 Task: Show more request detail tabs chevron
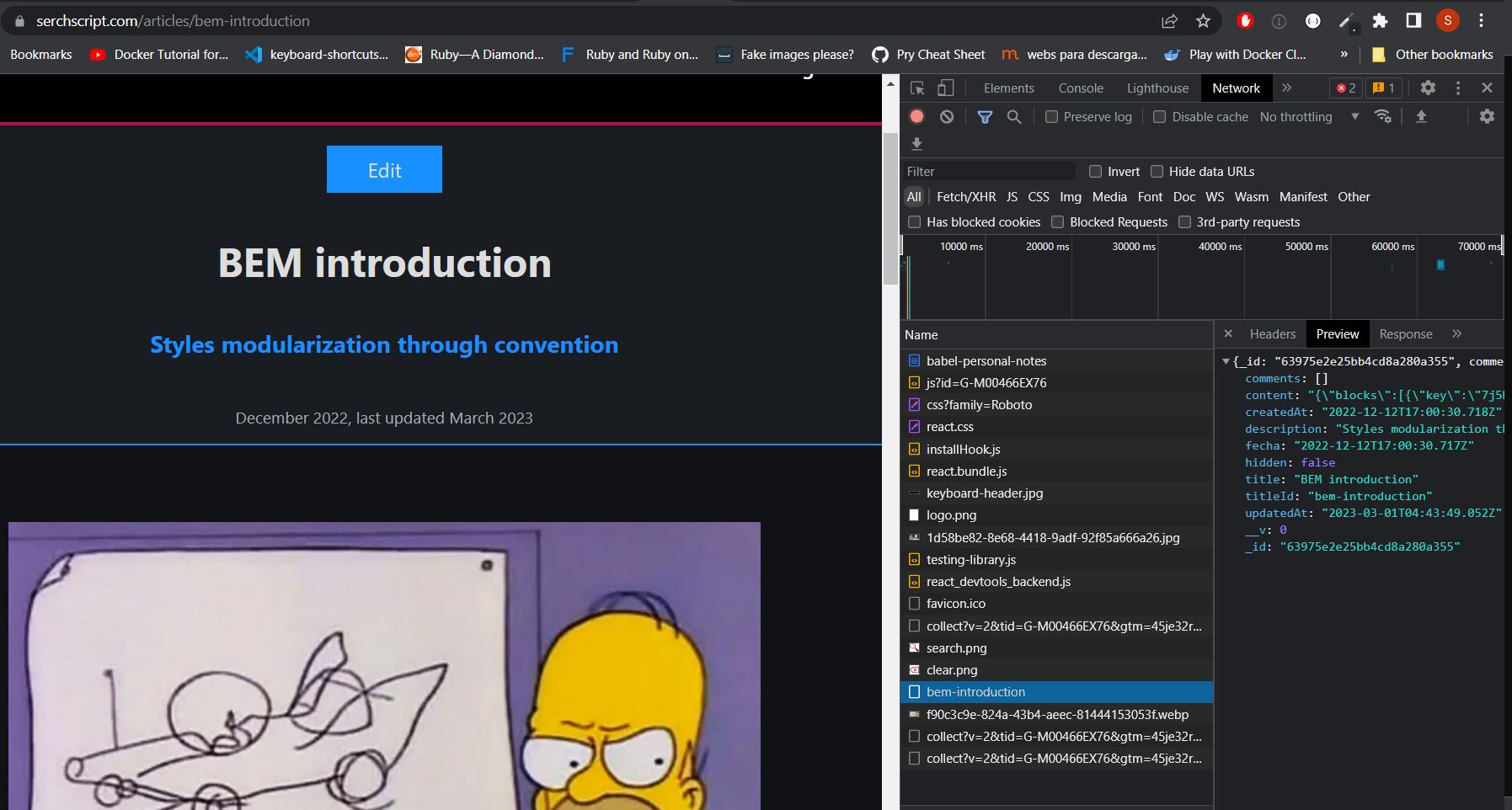click(1456, 333)
